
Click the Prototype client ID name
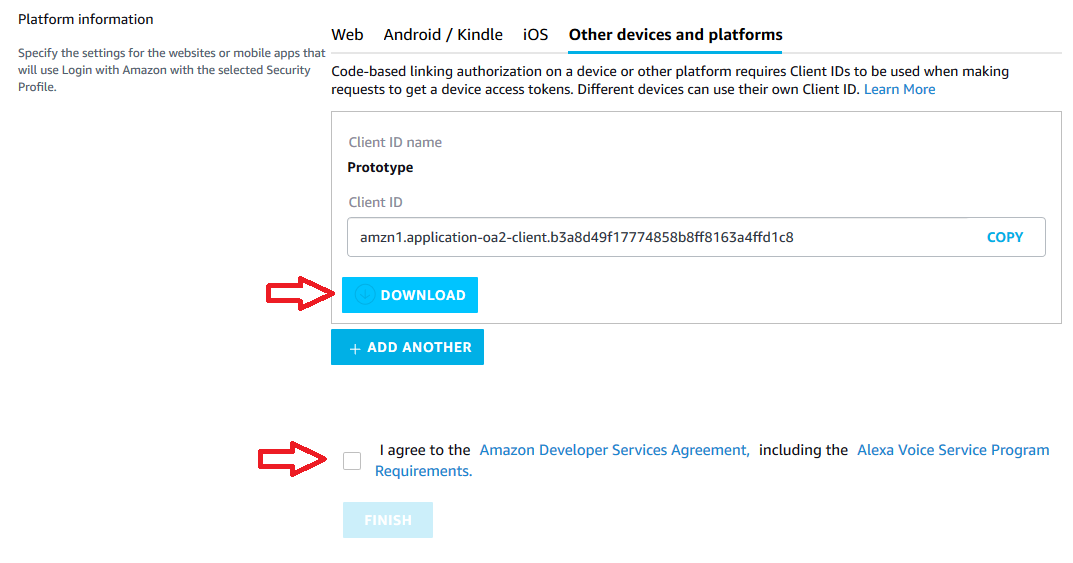click(380, 168)
